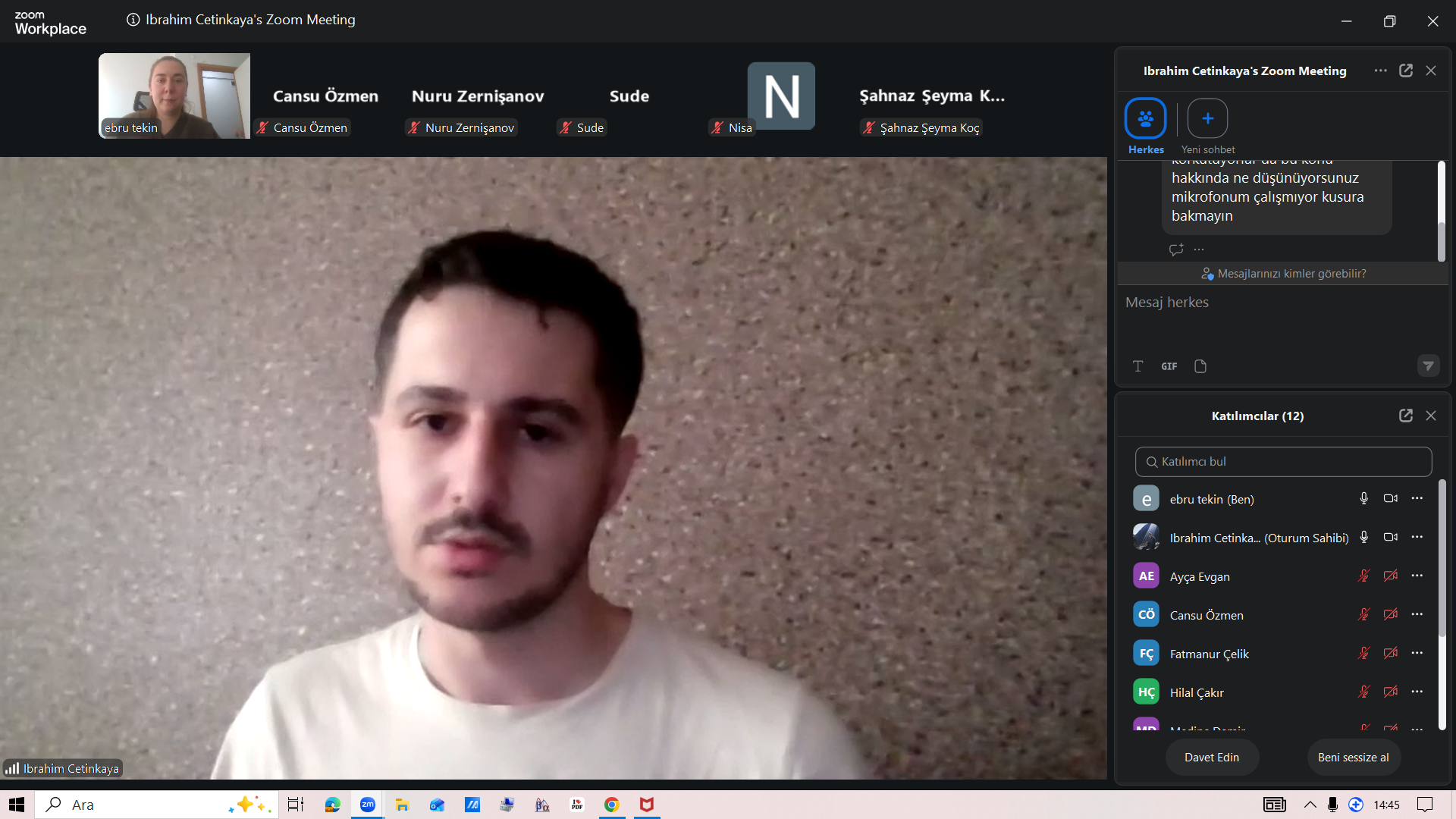This screenshot has height=819, width=1456.
Task: Click Ibrahim Cetinkaya's camera icon
Action: pyautogui.click(x=1391, y=537)
